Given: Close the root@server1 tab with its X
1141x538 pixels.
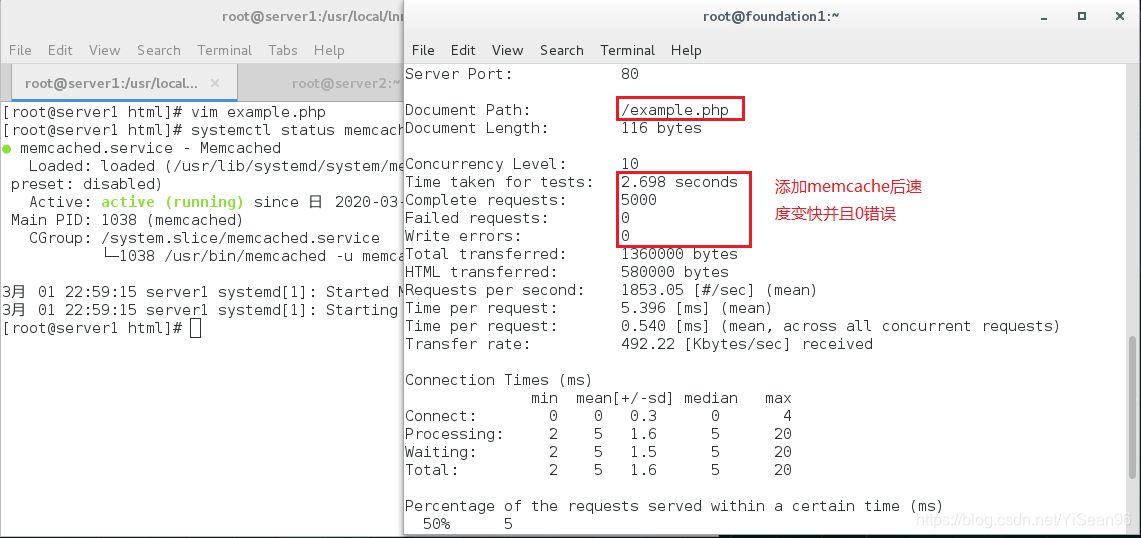Looking at the screenshot, I should [x=215, y=83].
